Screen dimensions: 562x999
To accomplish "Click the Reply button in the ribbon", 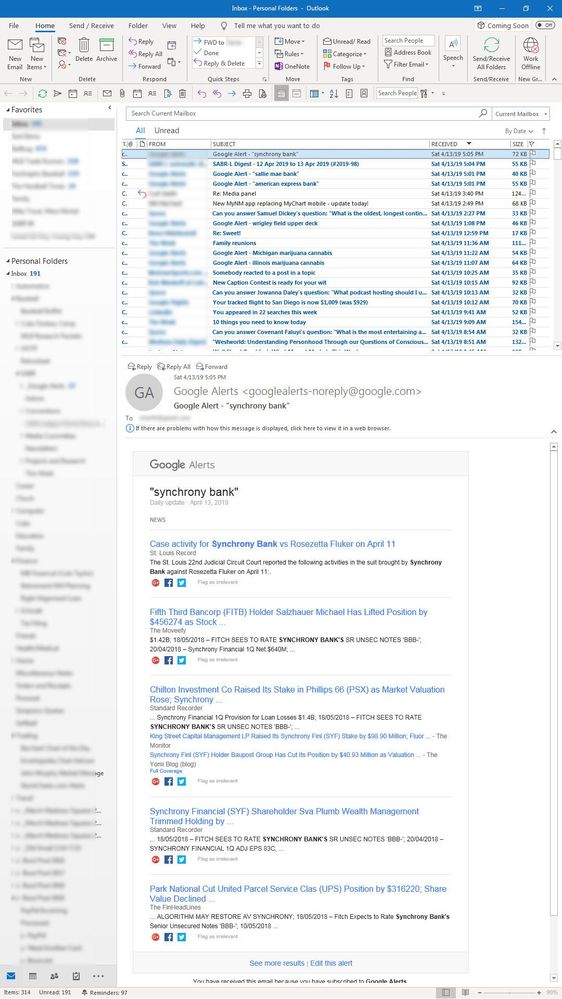I will (141, 41).
